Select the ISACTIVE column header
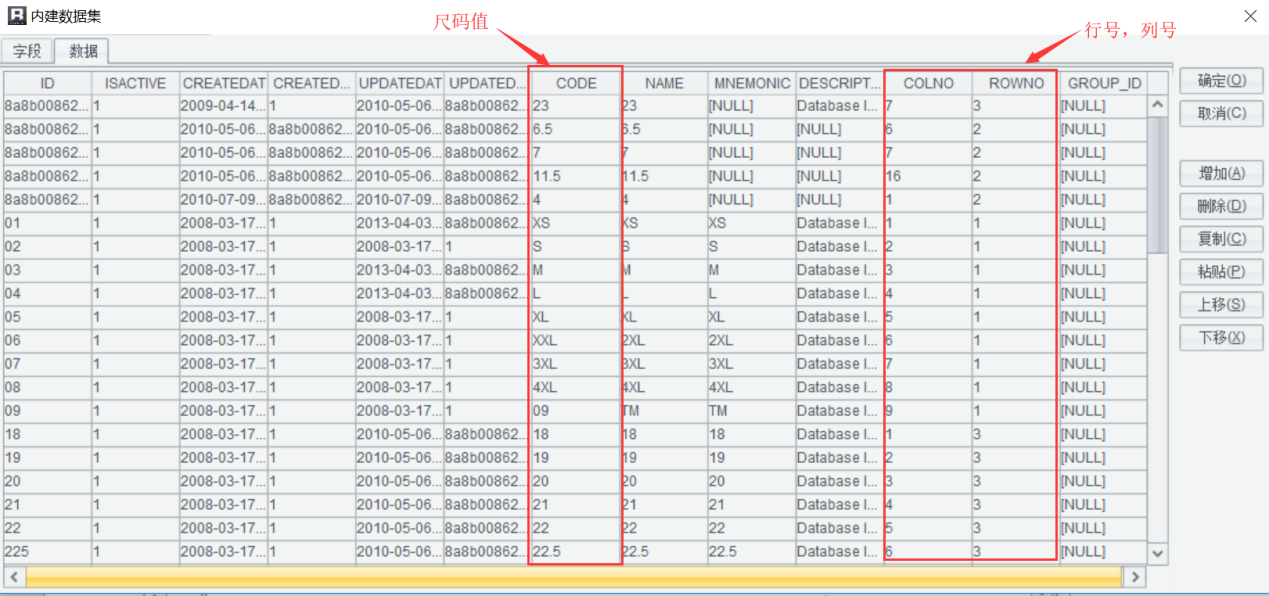The height and width of the screenshot is (596, 1269). pyautogui.click(x=135, y=83)
